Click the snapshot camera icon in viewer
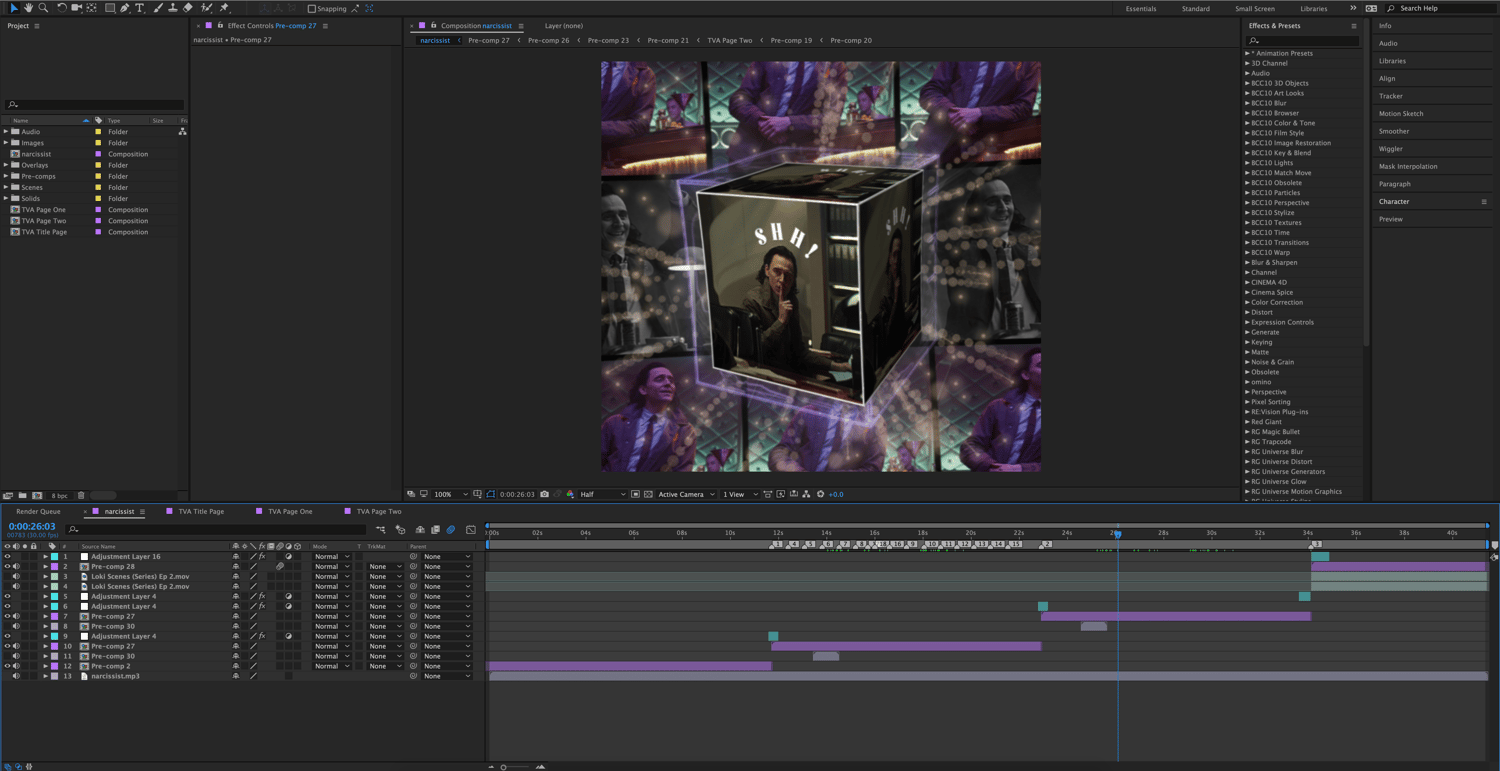1500x771 pixels. [x=544, y=494]
